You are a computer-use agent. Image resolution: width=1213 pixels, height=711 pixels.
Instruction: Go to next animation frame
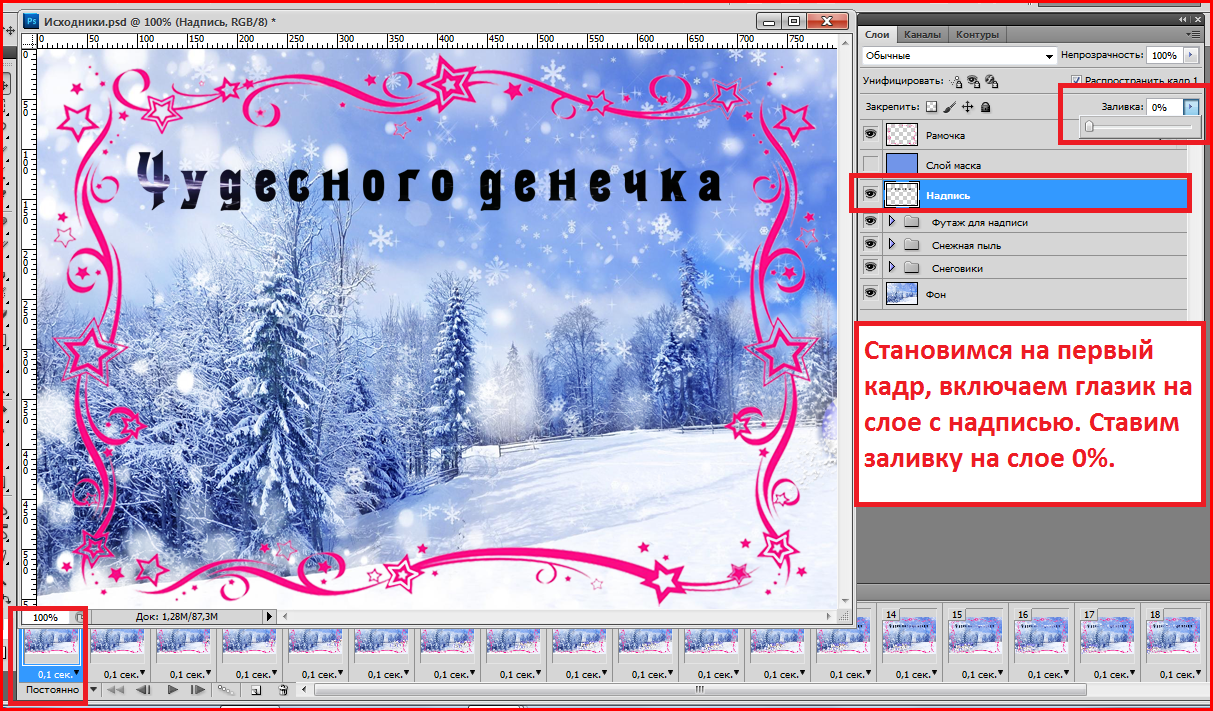(x=198, y=690)
